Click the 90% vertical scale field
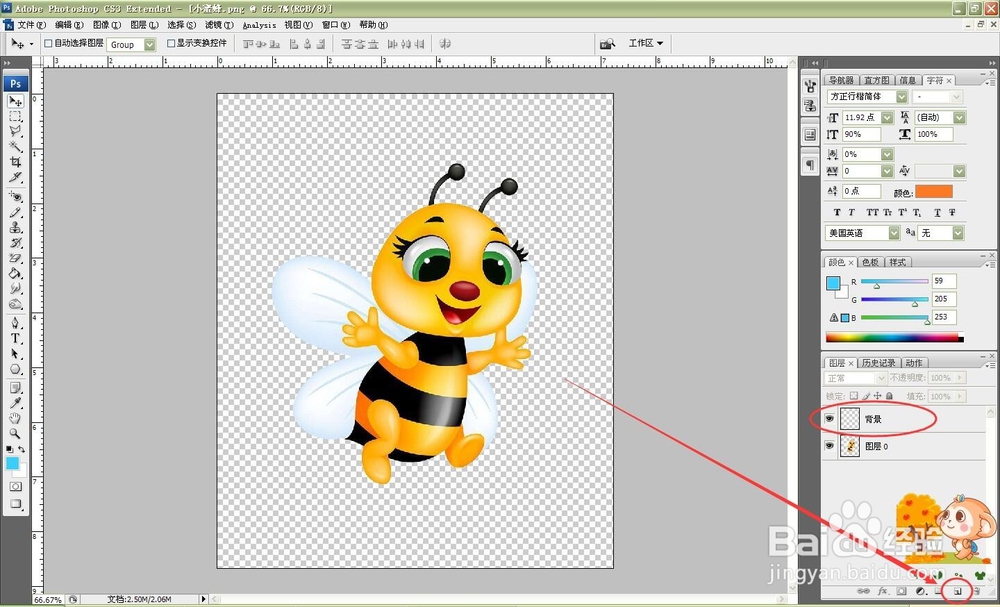The image size is (1000, 607). click(861, 135)
